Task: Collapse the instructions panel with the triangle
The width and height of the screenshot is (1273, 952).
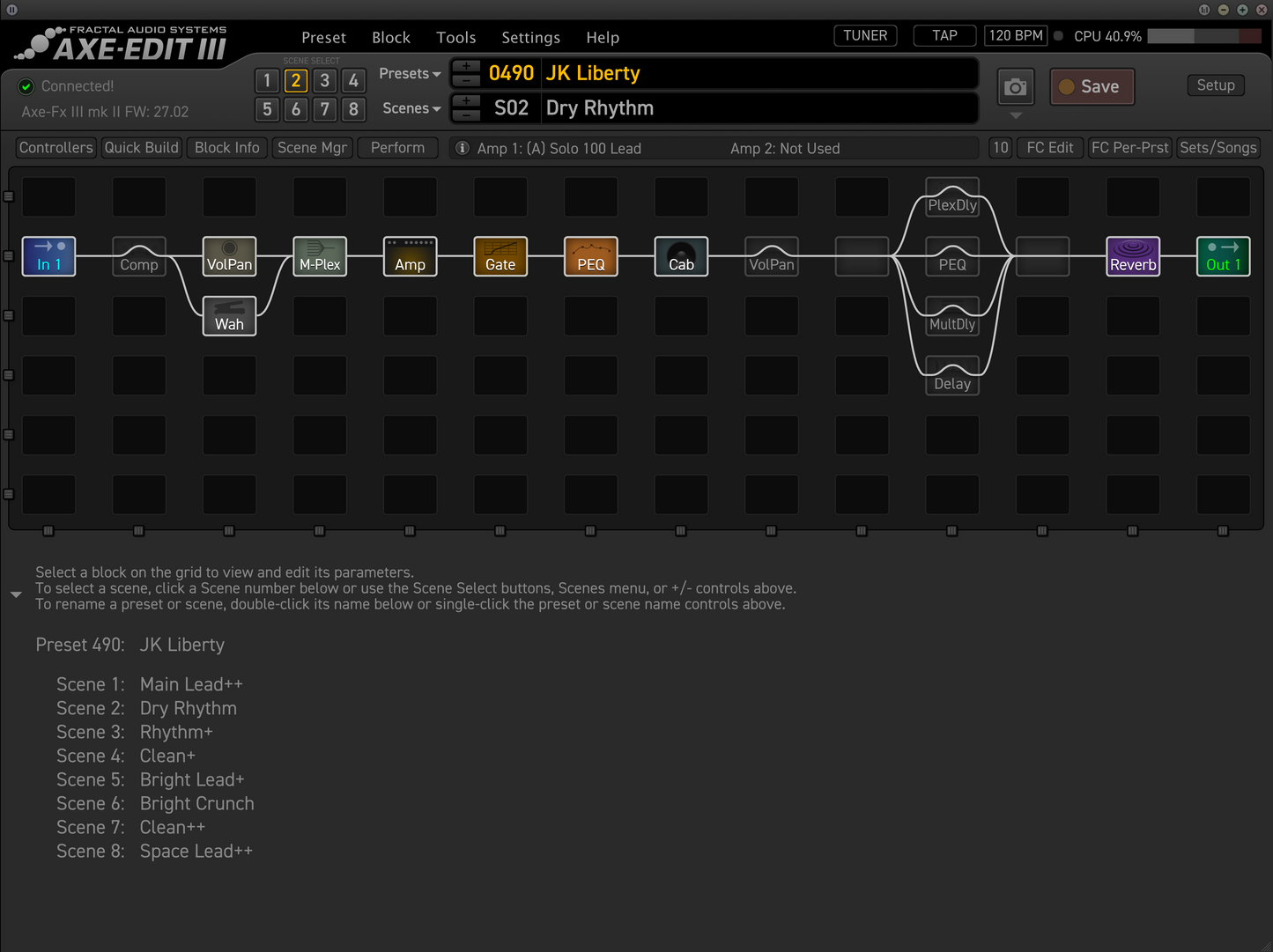Action: [x=16, y=594]
